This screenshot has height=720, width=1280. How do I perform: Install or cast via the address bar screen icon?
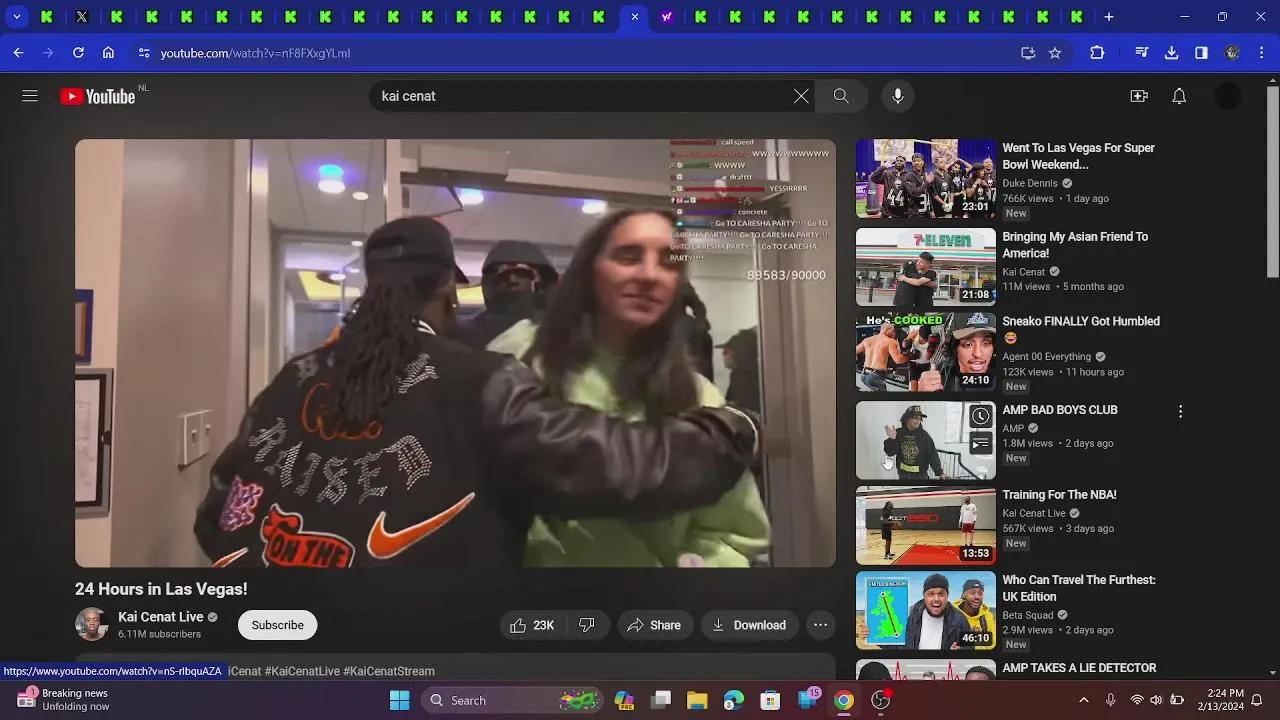tap(1027, 53)
